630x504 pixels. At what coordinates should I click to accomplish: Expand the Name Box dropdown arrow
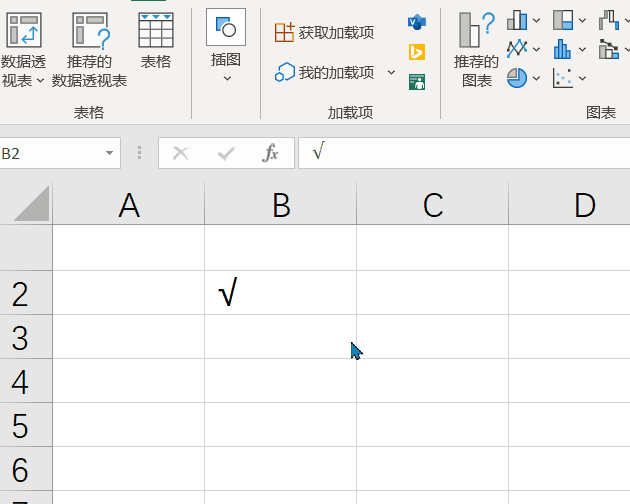109,153
